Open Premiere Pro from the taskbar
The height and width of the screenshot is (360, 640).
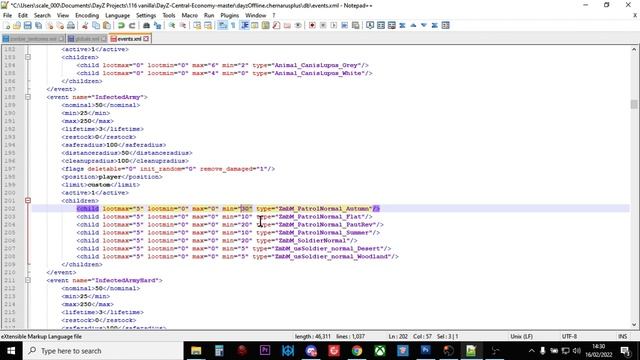[x=265, y=351]
